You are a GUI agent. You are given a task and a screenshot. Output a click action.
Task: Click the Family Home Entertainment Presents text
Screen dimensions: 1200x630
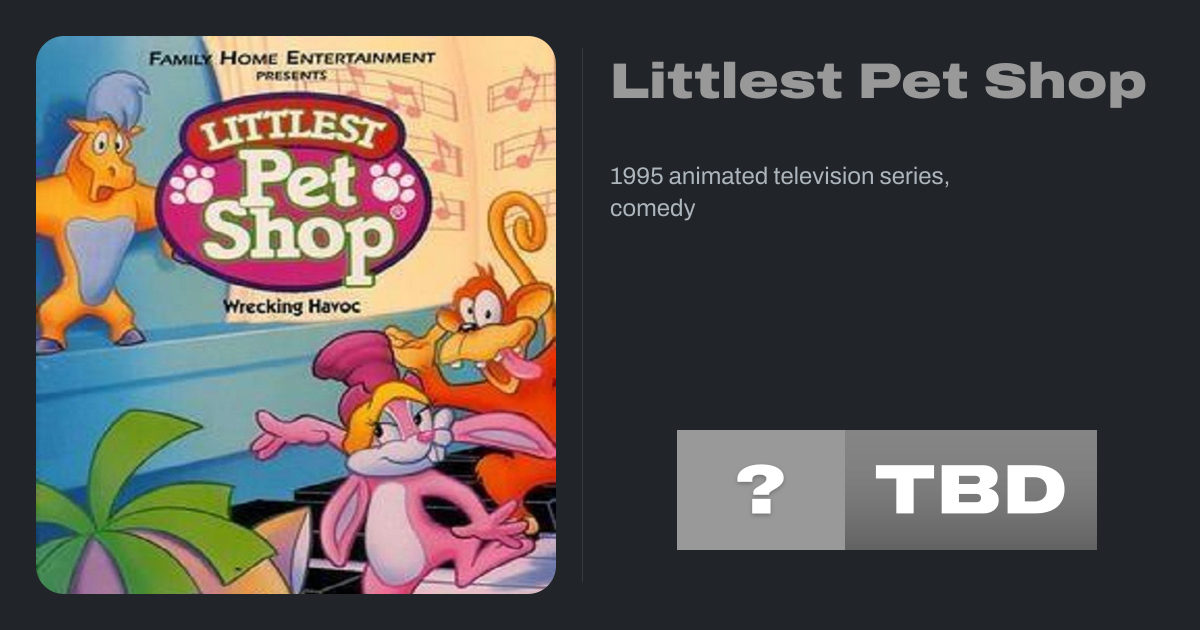tap(292, 63)
